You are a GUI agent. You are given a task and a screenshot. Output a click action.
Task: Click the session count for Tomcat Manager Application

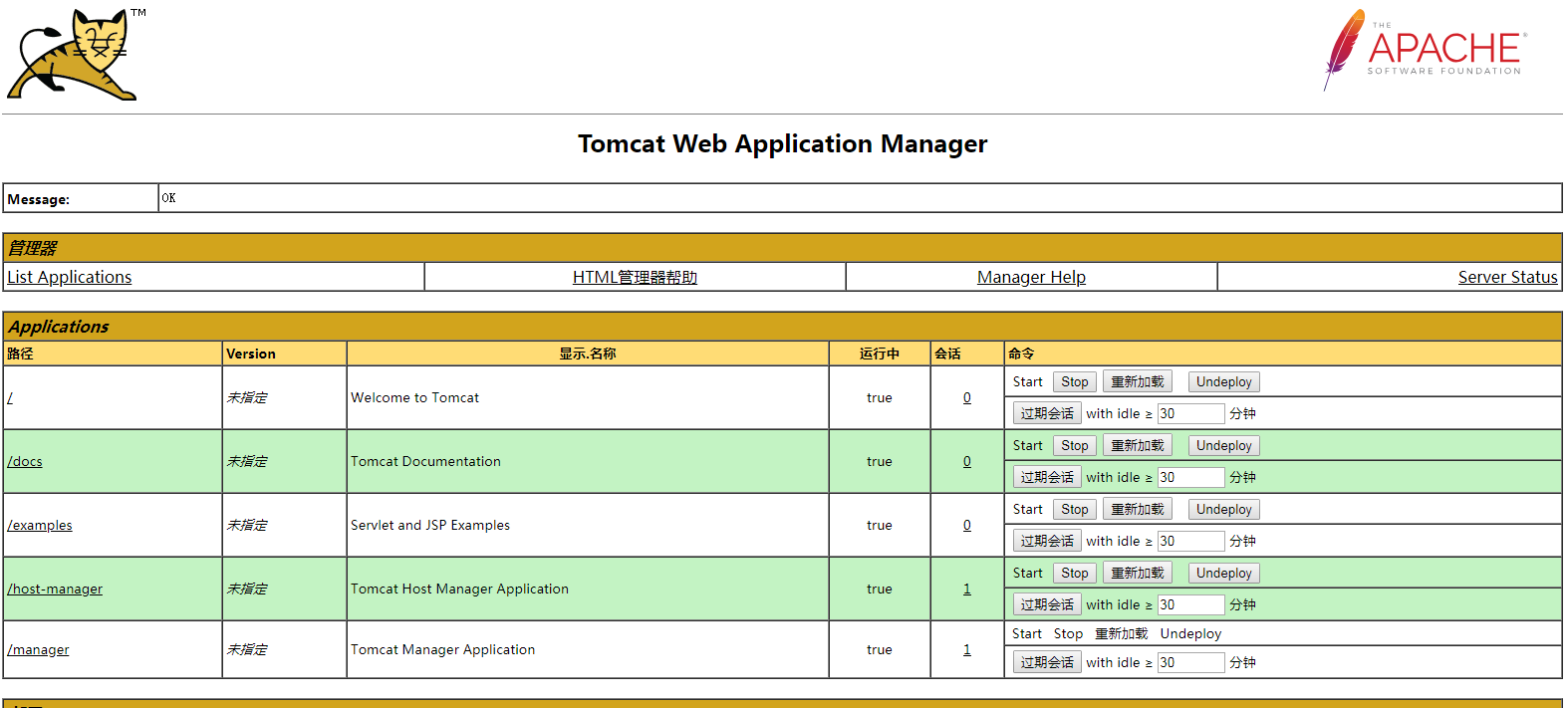(967, 649)
